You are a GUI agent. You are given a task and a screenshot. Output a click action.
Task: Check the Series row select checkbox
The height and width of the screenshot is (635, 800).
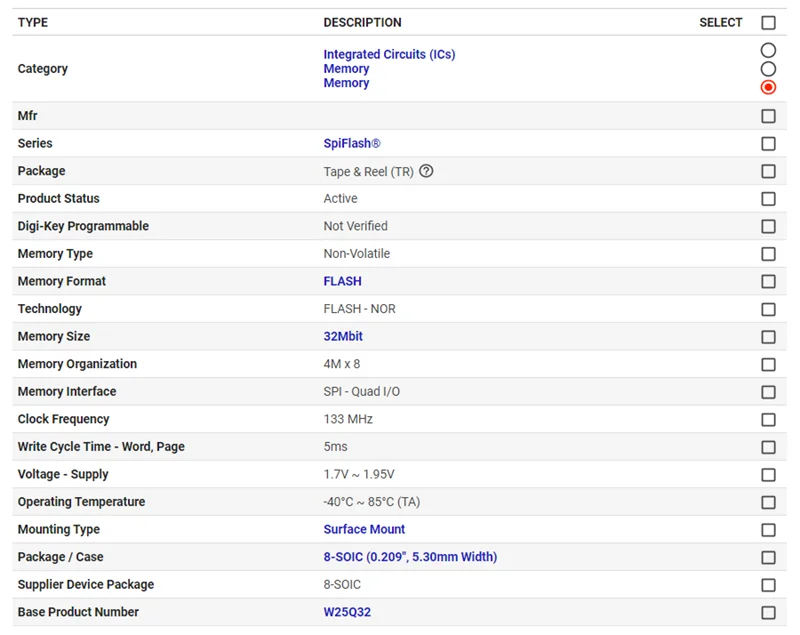[x=768, y=143]
